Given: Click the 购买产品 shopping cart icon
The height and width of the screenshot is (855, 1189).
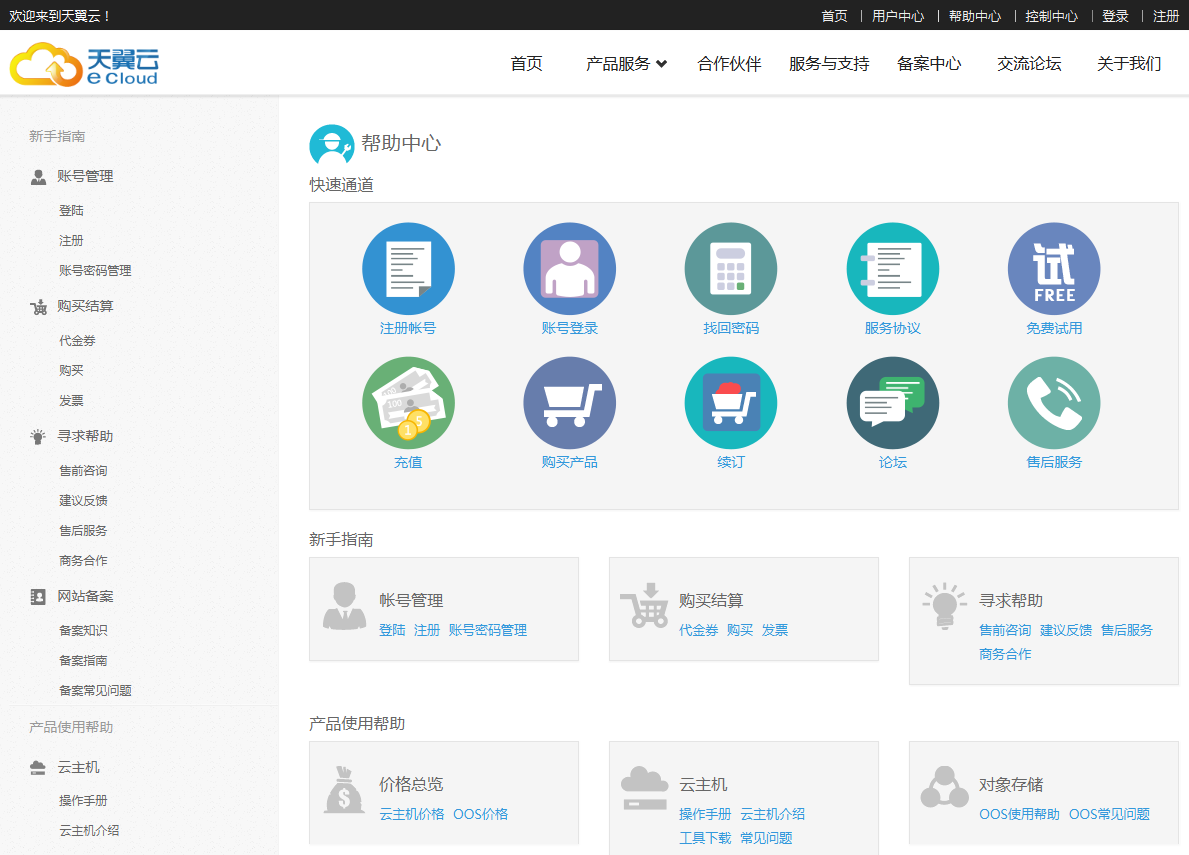Looking at the screenshot, I should click(x=569, y=403).
